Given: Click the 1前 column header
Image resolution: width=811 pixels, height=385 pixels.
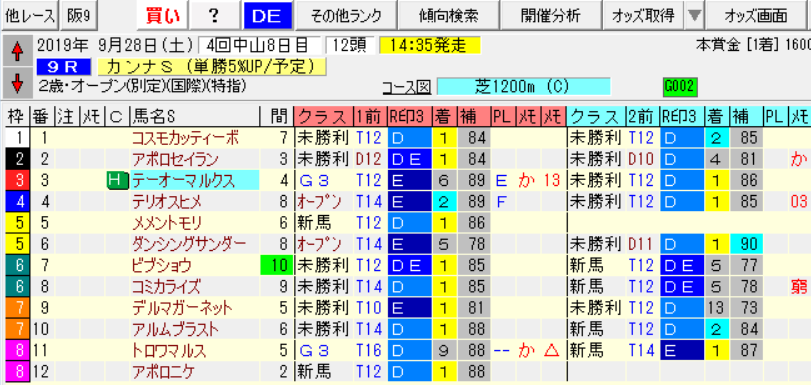Looking at the screenshot, I should [x=370, y=117].
